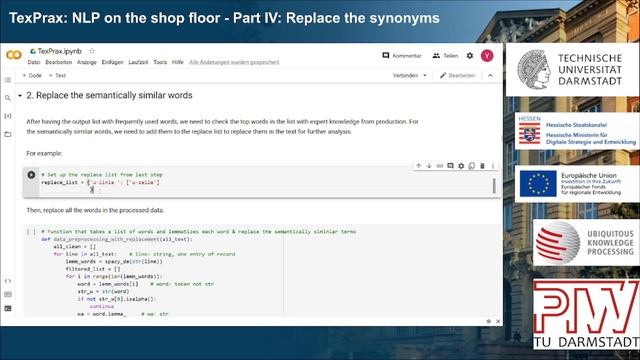The width and height of the screenshot is (640, 360).
Task: Open the code snippets sidebar icon
Action: [8, 281]
